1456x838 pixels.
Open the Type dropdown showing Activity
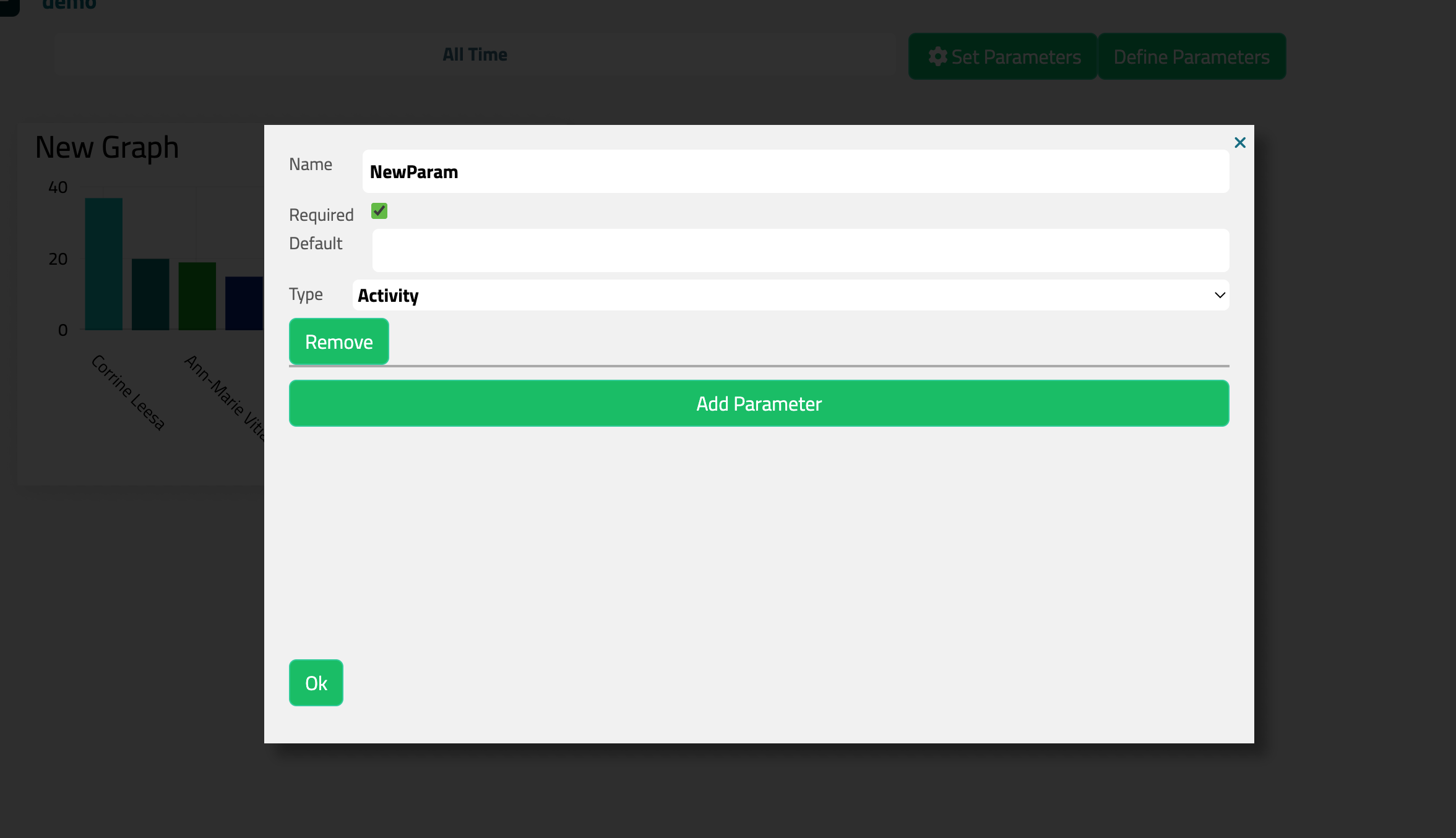tap(790, 295)
